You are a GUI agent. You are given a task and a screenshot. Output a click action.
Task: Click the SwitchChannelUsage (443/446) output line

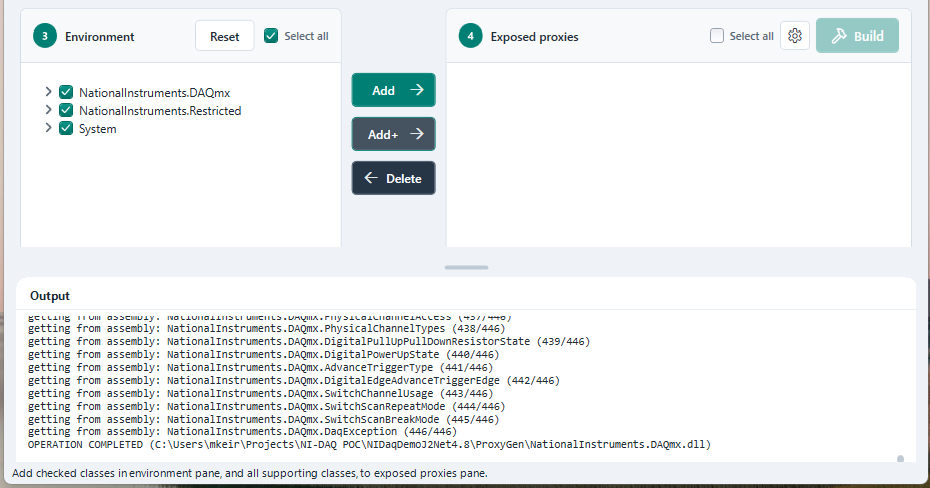[x=260, y=393]
